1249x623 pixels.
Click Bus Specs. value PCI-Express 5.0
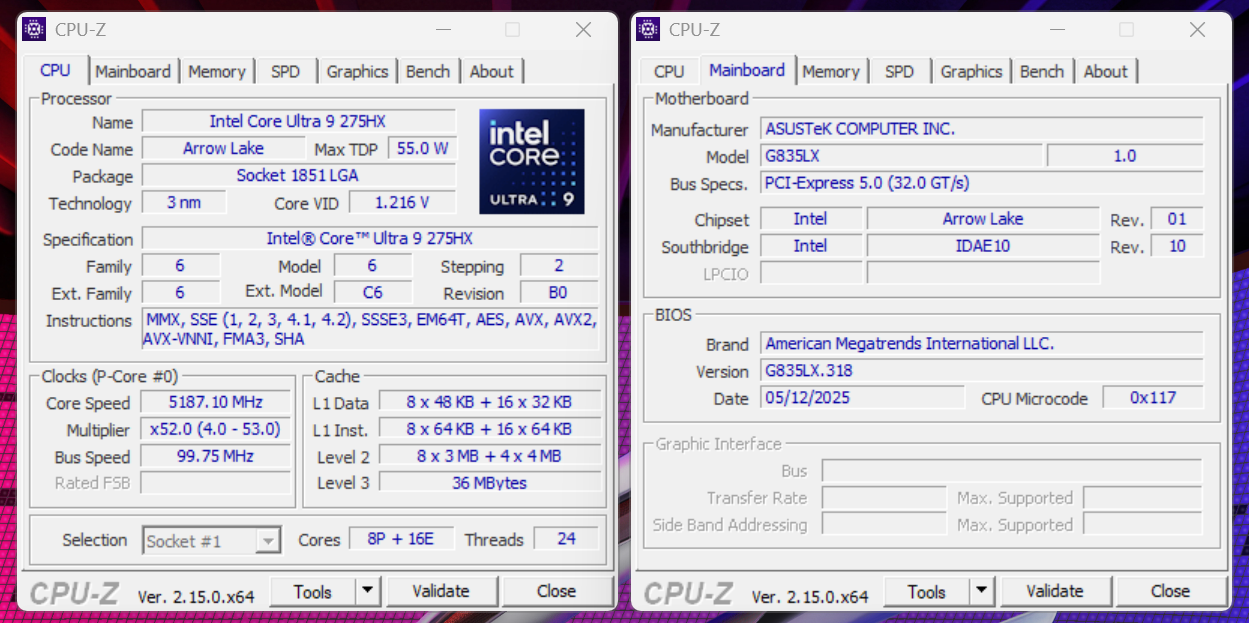click(x=981, y=182)
